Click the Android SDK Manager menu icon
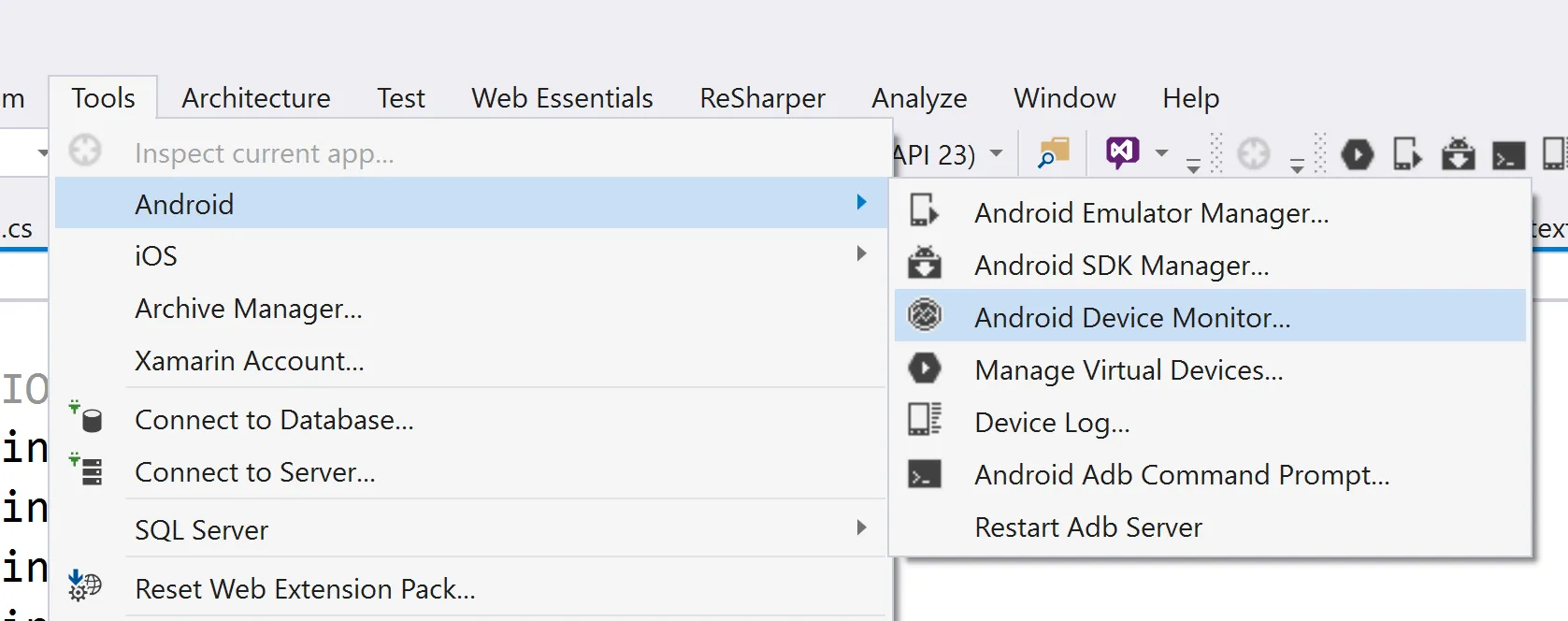Viewport: 1568px width, 621px height. (x=925, y=263)
